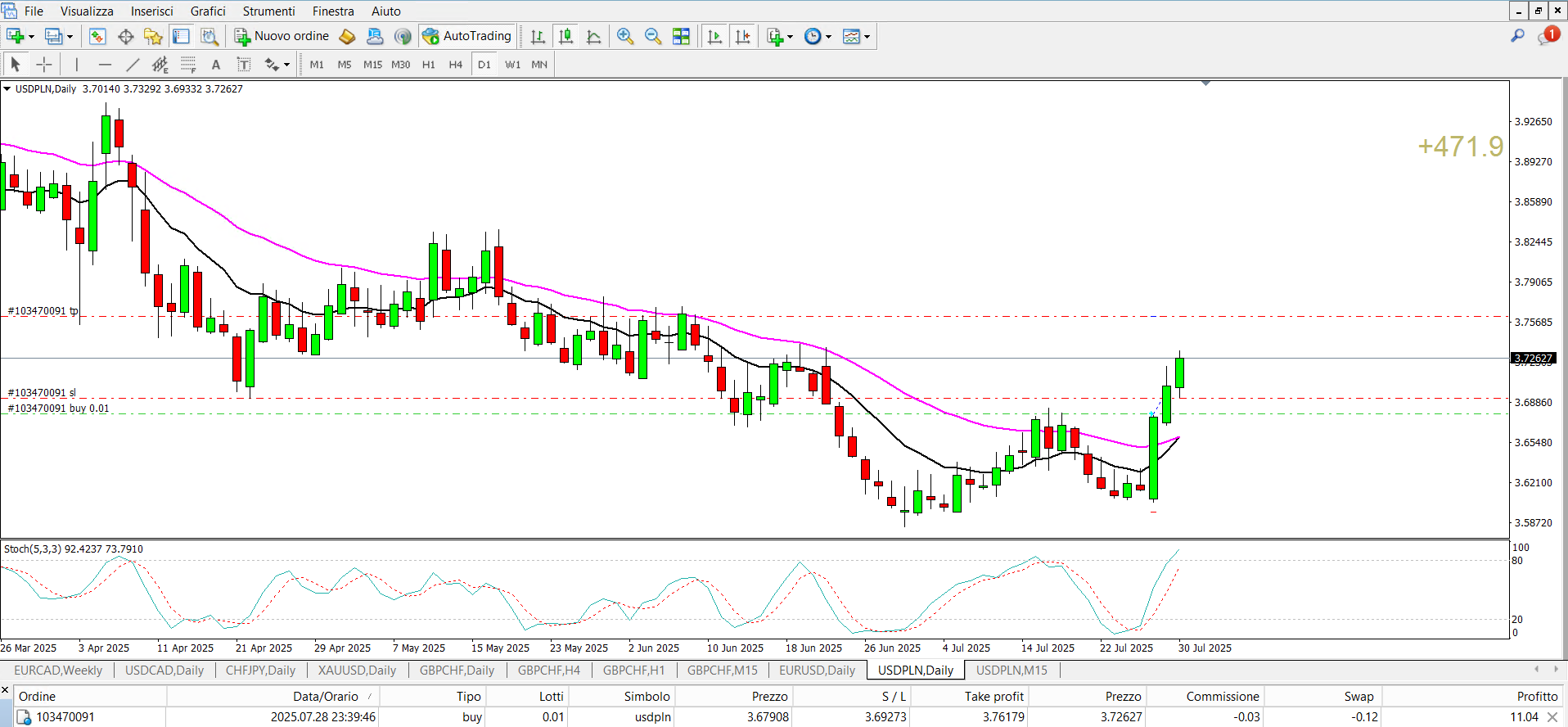Select the vertical line tool
The image size is (1568, 727).
(x=77, y=64)
